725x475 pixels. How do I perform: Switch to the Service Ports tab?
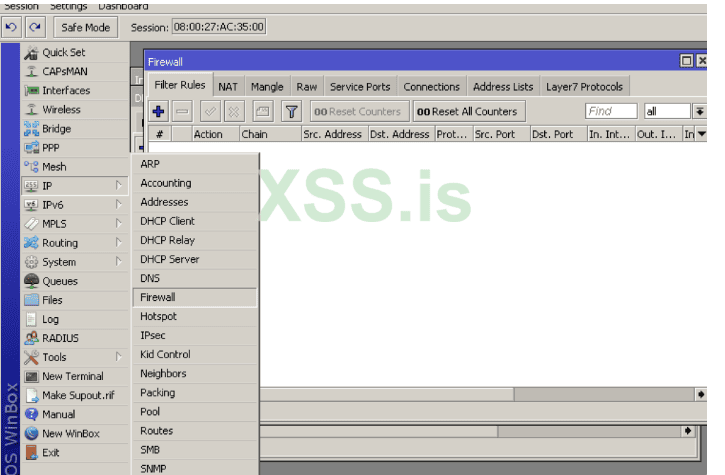point(360,87)
